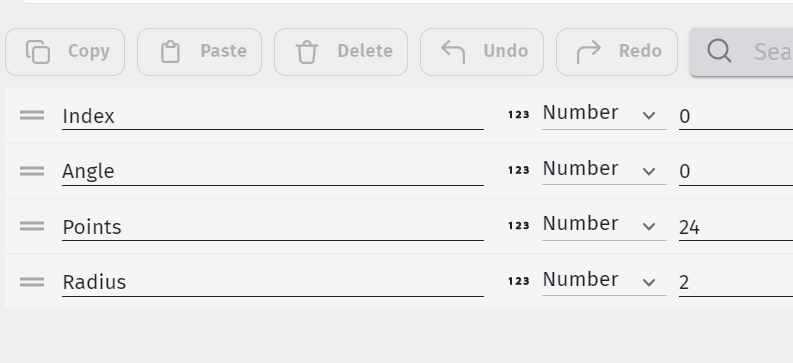Edit the Angle variable name field

pos(273,172)
